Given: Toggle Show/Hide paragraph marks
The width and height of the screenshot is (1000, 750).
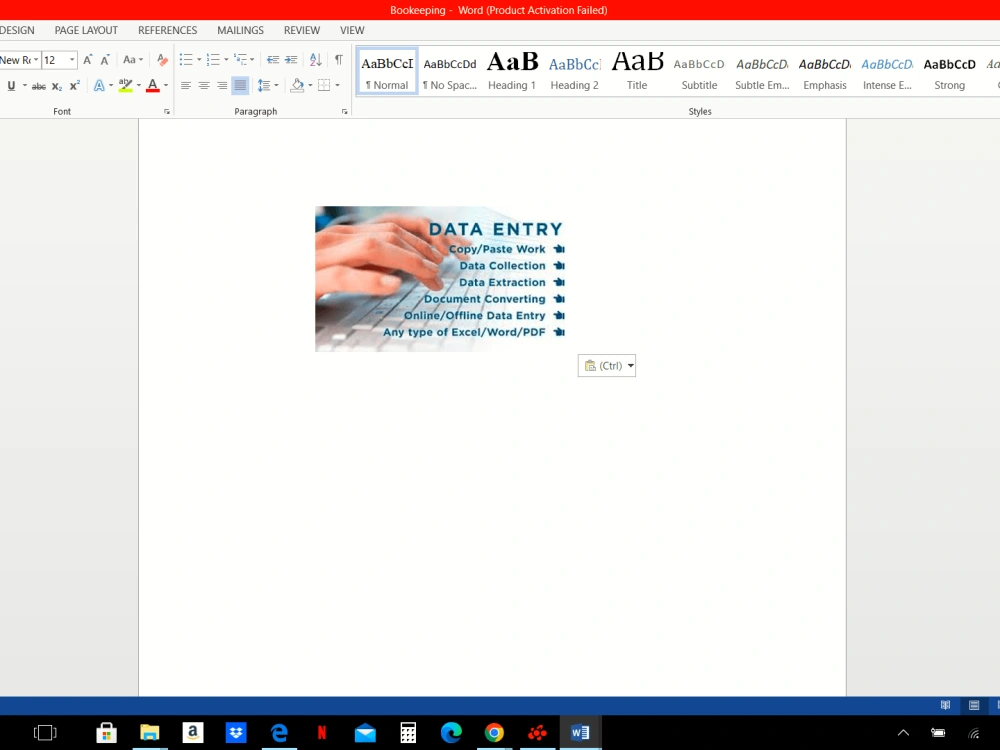Looking at the screenshot, I should [x=339, y=60].
